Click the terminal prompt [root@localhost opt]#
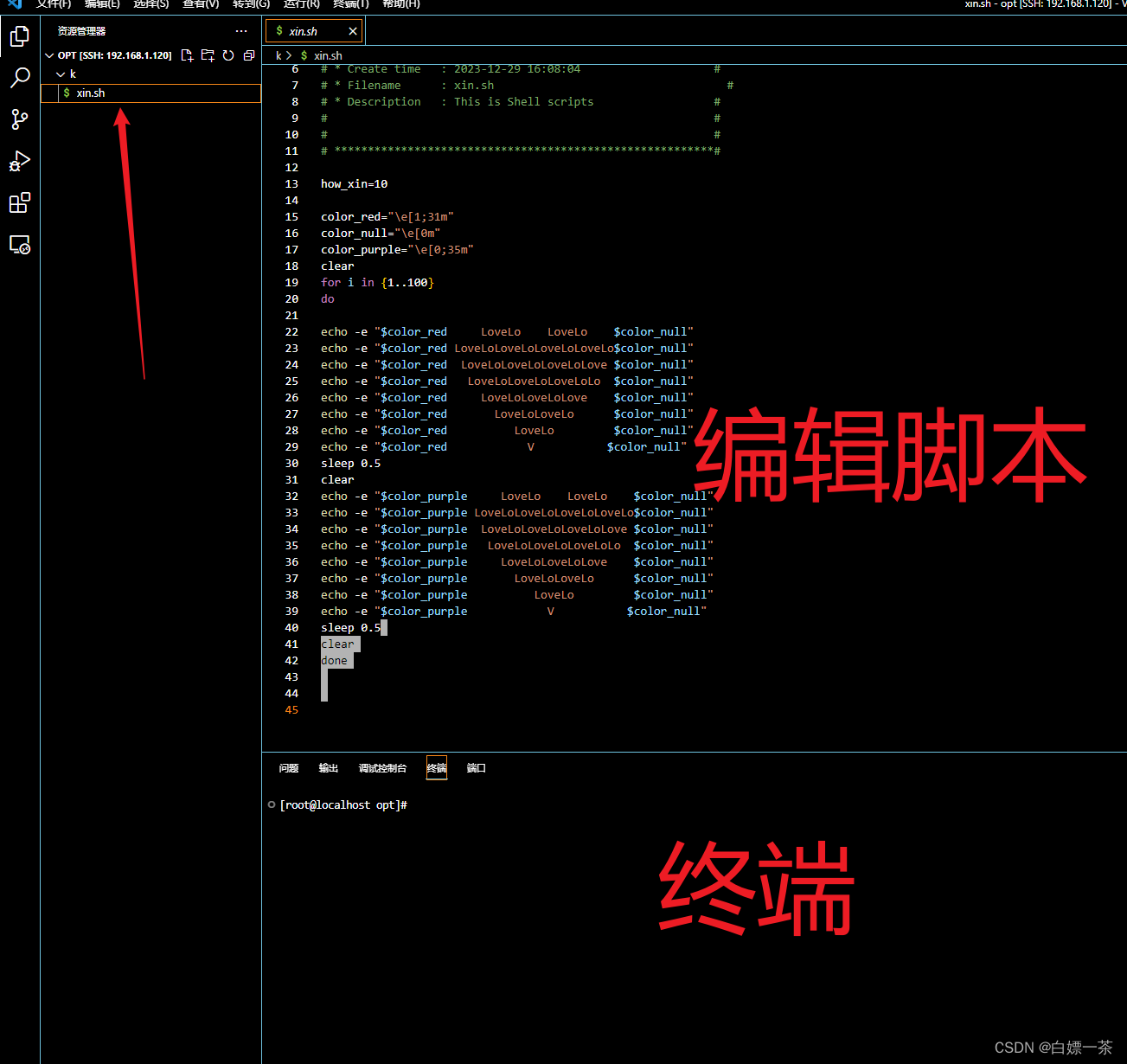This screenshot has width=1127, height=1064. [x=343, y=805]
